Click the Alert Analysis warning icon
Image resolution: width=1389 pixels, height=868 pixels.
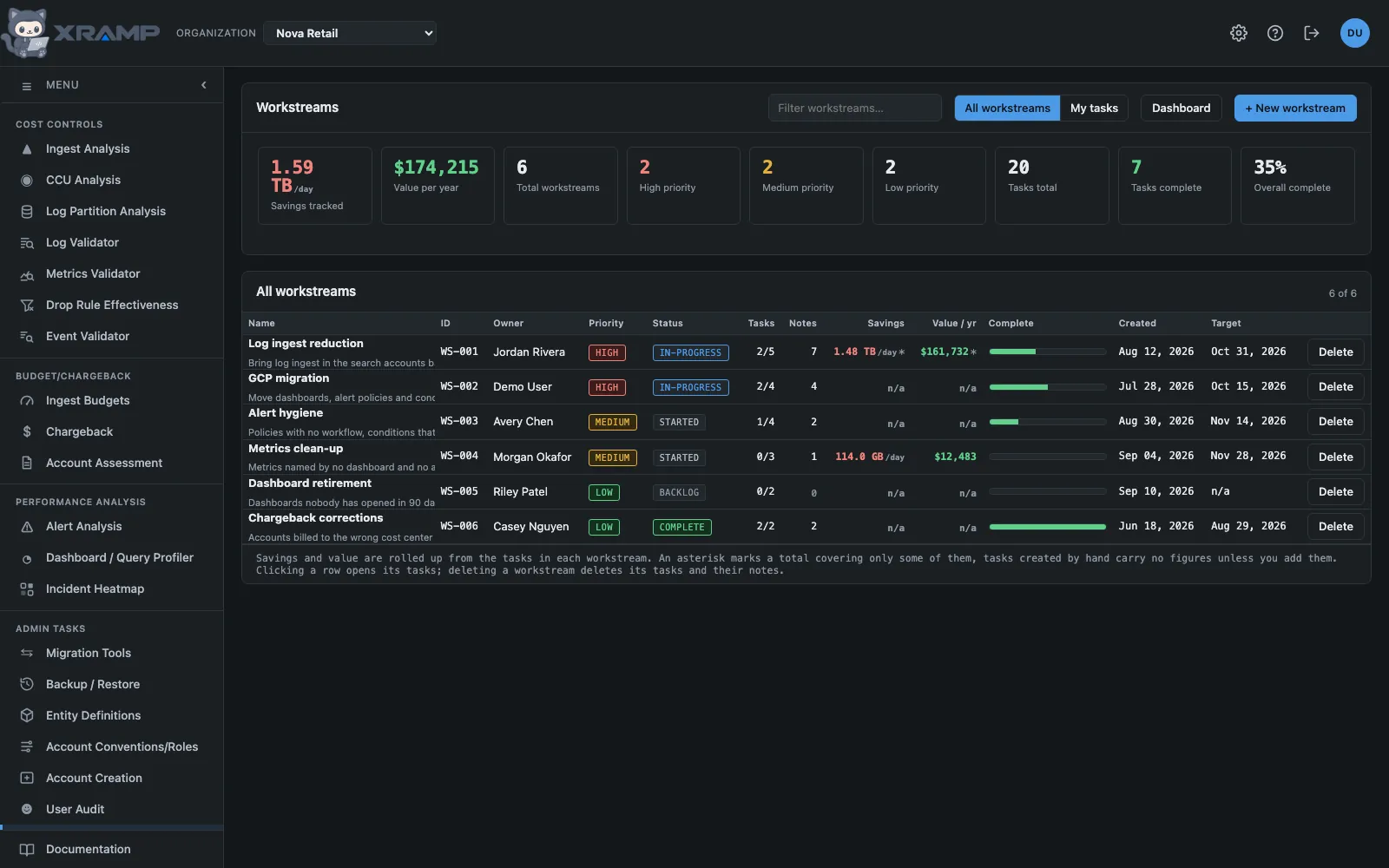(27, 527)
